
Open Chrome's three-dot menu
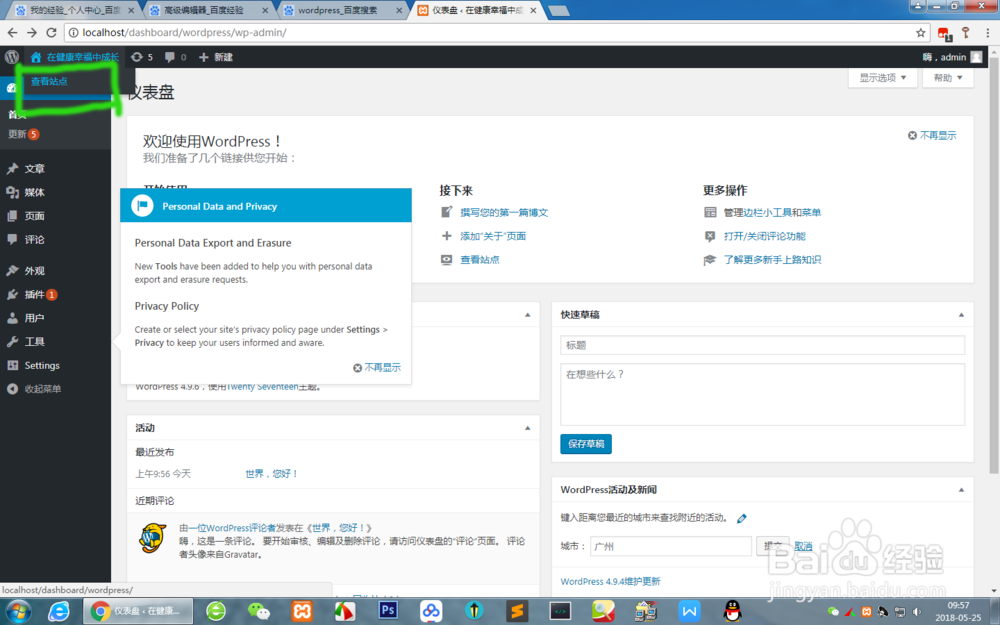(x=987, y=33)
